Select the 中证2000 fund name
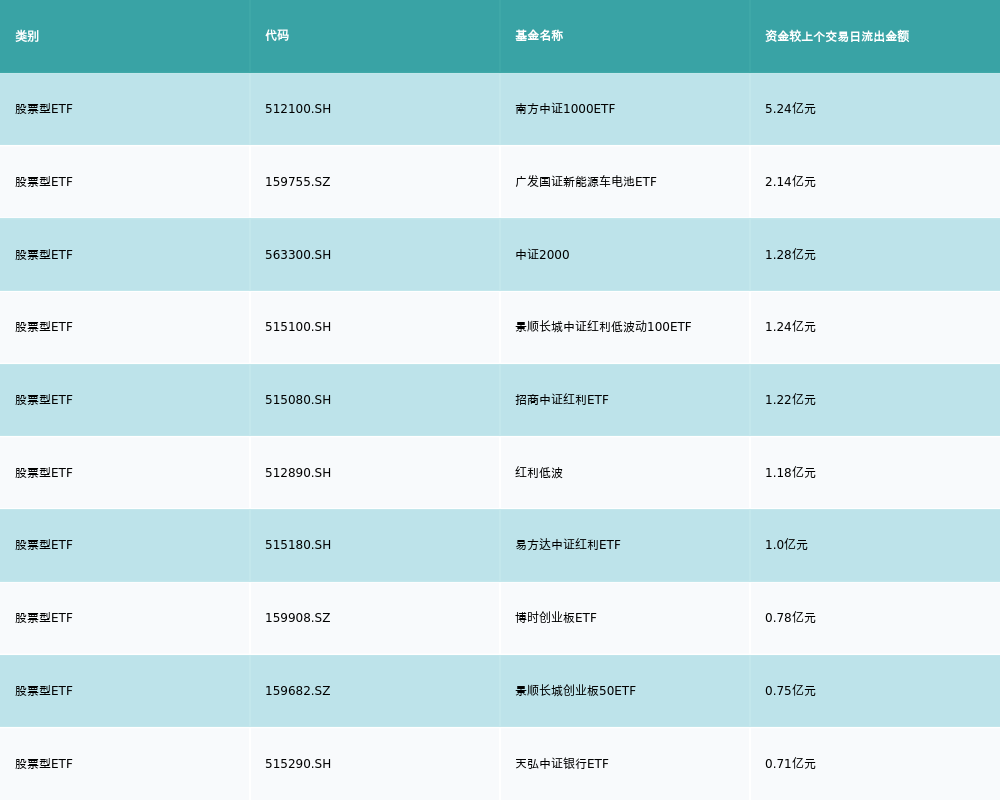This screenshot has height=800, width=1000. (542, 255)
